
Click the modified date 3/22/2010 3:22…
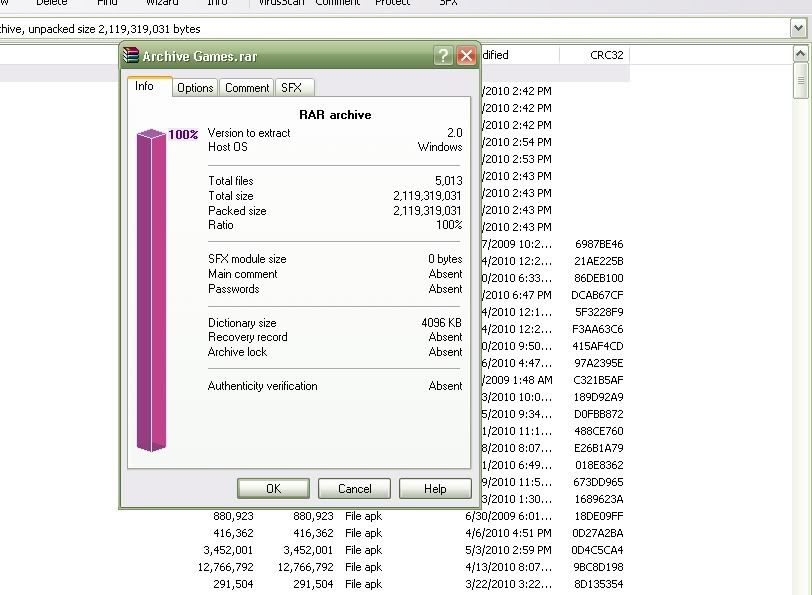coord(509,584)
